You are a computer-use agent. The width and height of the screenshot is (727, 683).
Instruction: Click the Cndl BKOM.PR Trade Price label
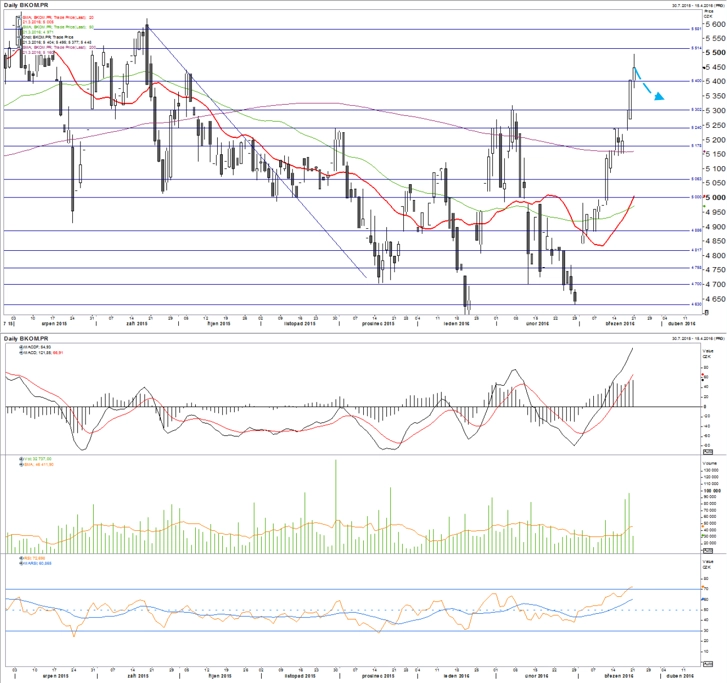(48, 37)
